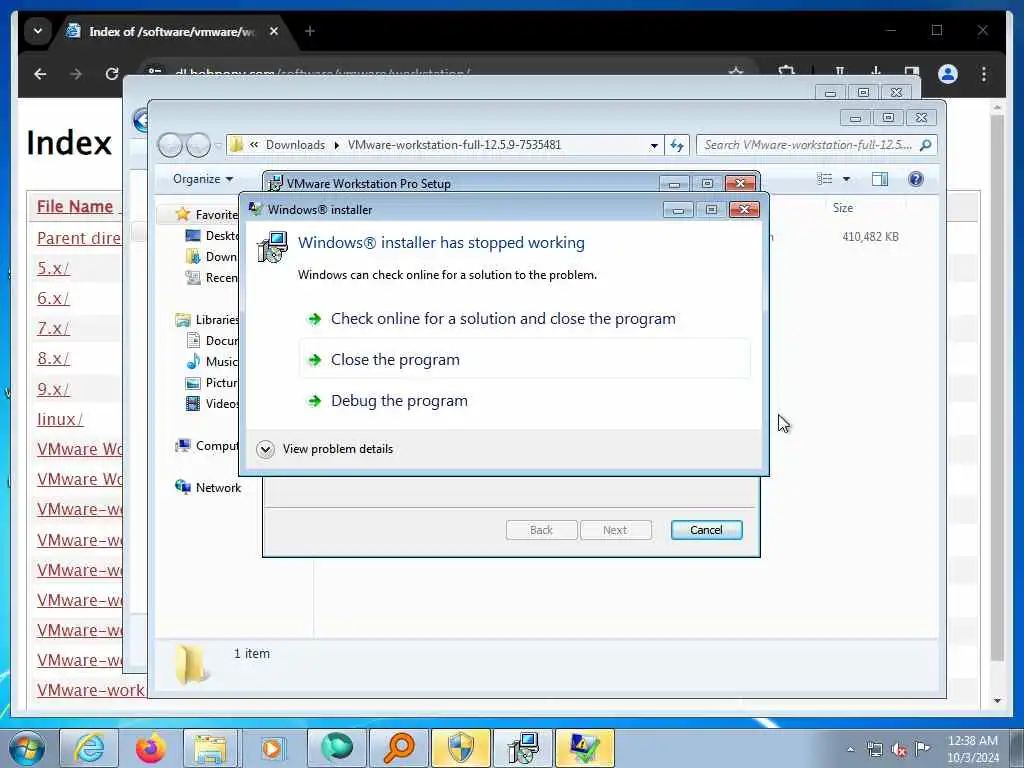This screenshot has height=768, width=1024.
Task: Open address bar history dropdown in Explorer
Action: 654,146
